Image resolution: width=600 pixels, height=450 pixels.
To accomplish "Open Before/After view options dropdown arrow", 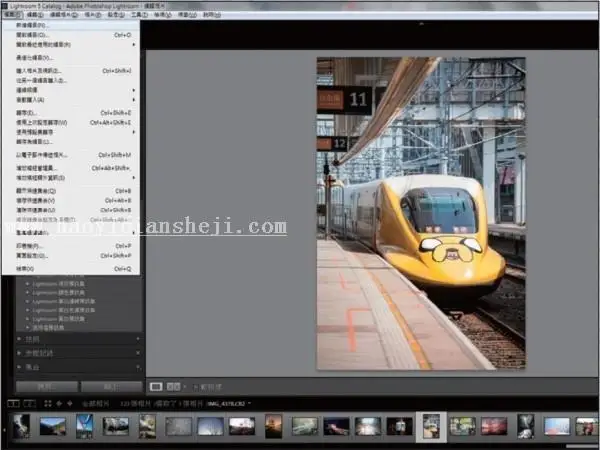I will [185, 387].
